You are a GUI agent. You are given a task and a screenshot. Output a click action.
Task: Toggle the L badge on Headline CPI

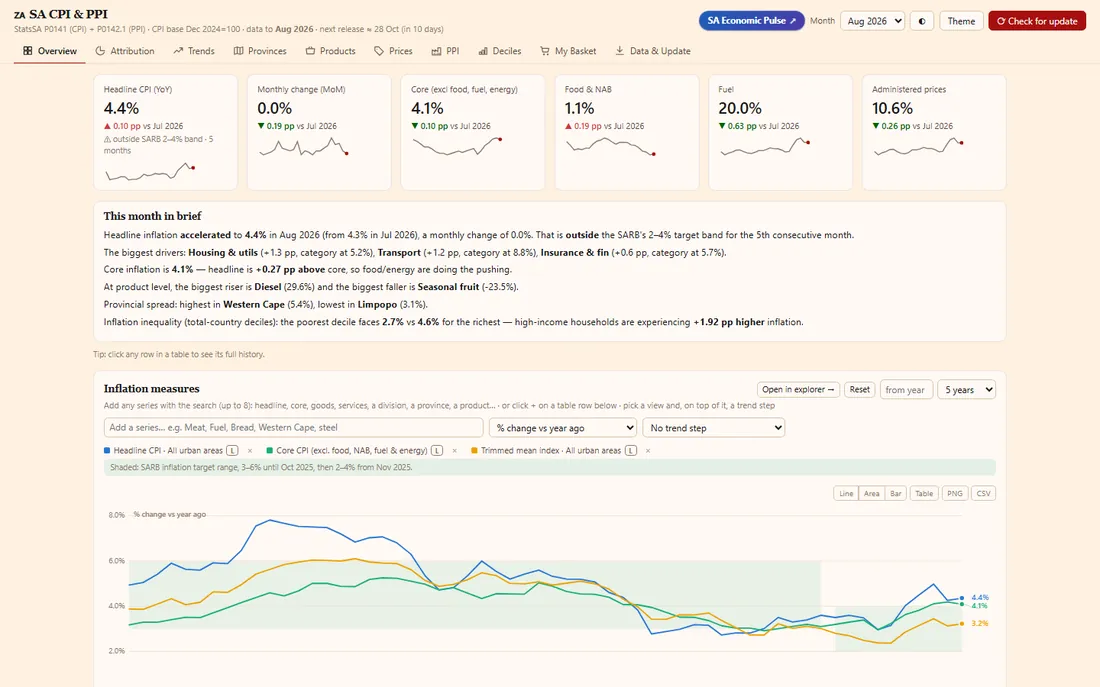[232, 451]
